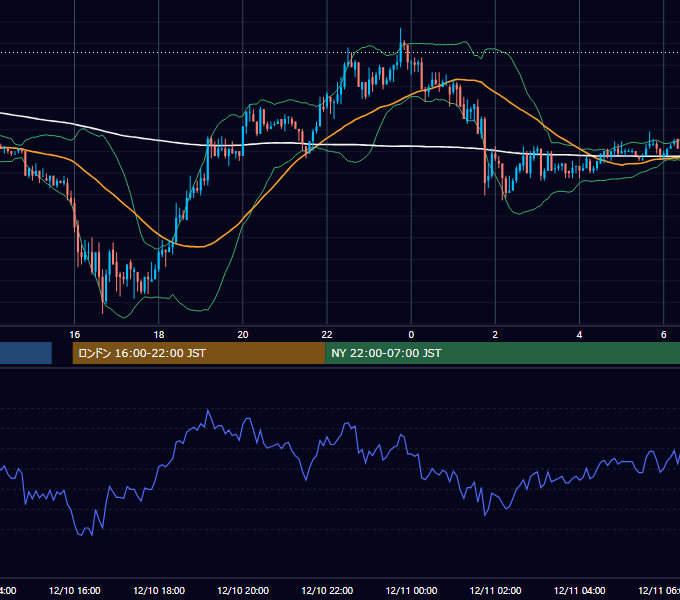
Task: Click the 20 hour label on price chart axis
Action: pyautogui.click(x=243, y=334)
